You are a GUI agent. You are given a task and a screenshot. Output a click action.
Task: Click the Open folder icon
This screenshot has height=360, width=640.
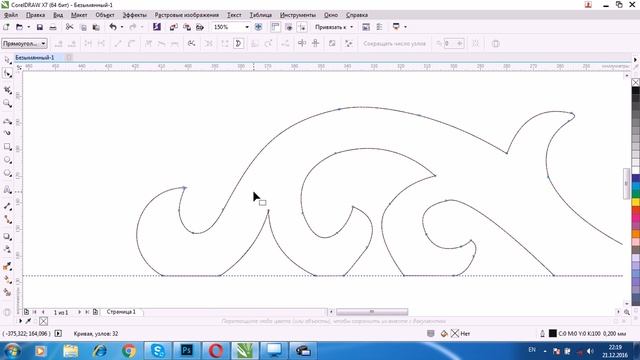pyautogui.click(x=19, y=27)
